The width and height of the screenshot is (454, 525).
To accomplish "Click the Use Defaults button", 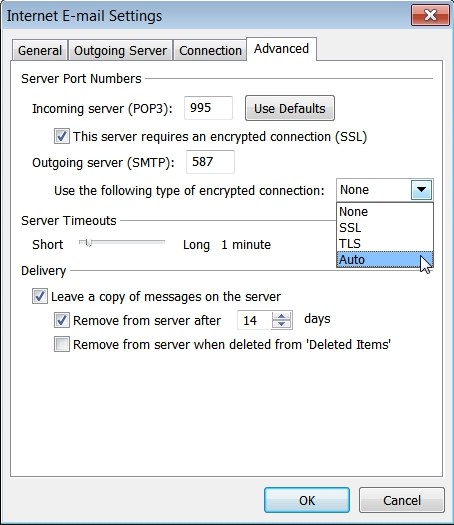I will pyautogui.click(x=290, y=108).
